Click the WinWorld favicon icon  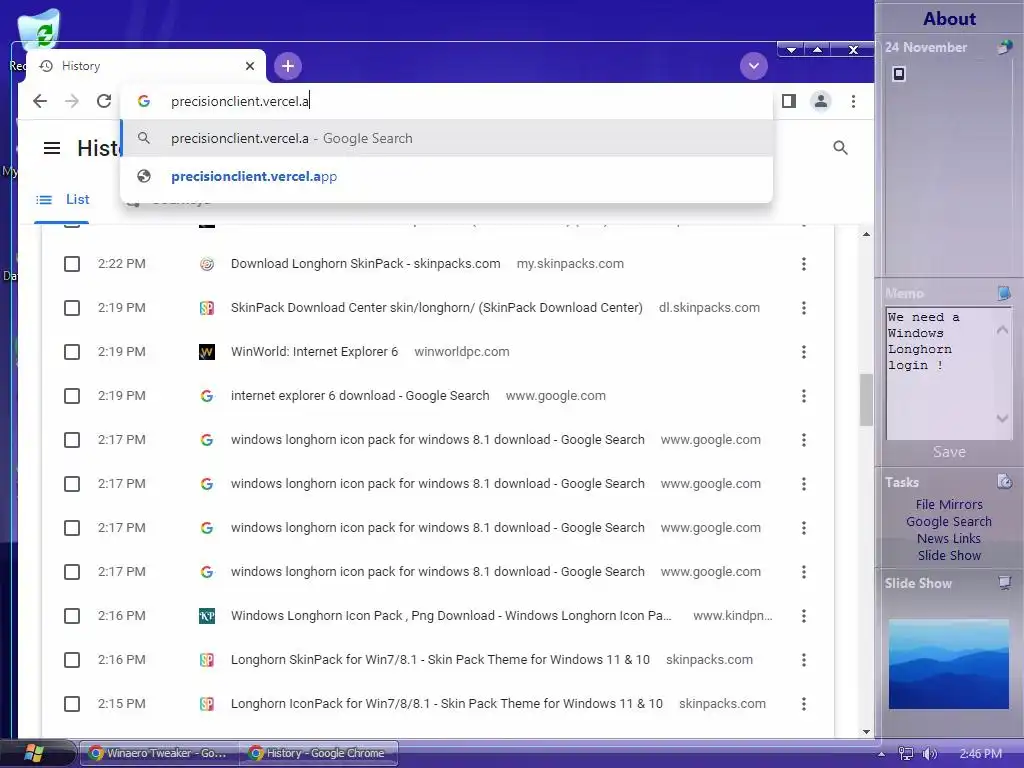[x=206, y=352]
